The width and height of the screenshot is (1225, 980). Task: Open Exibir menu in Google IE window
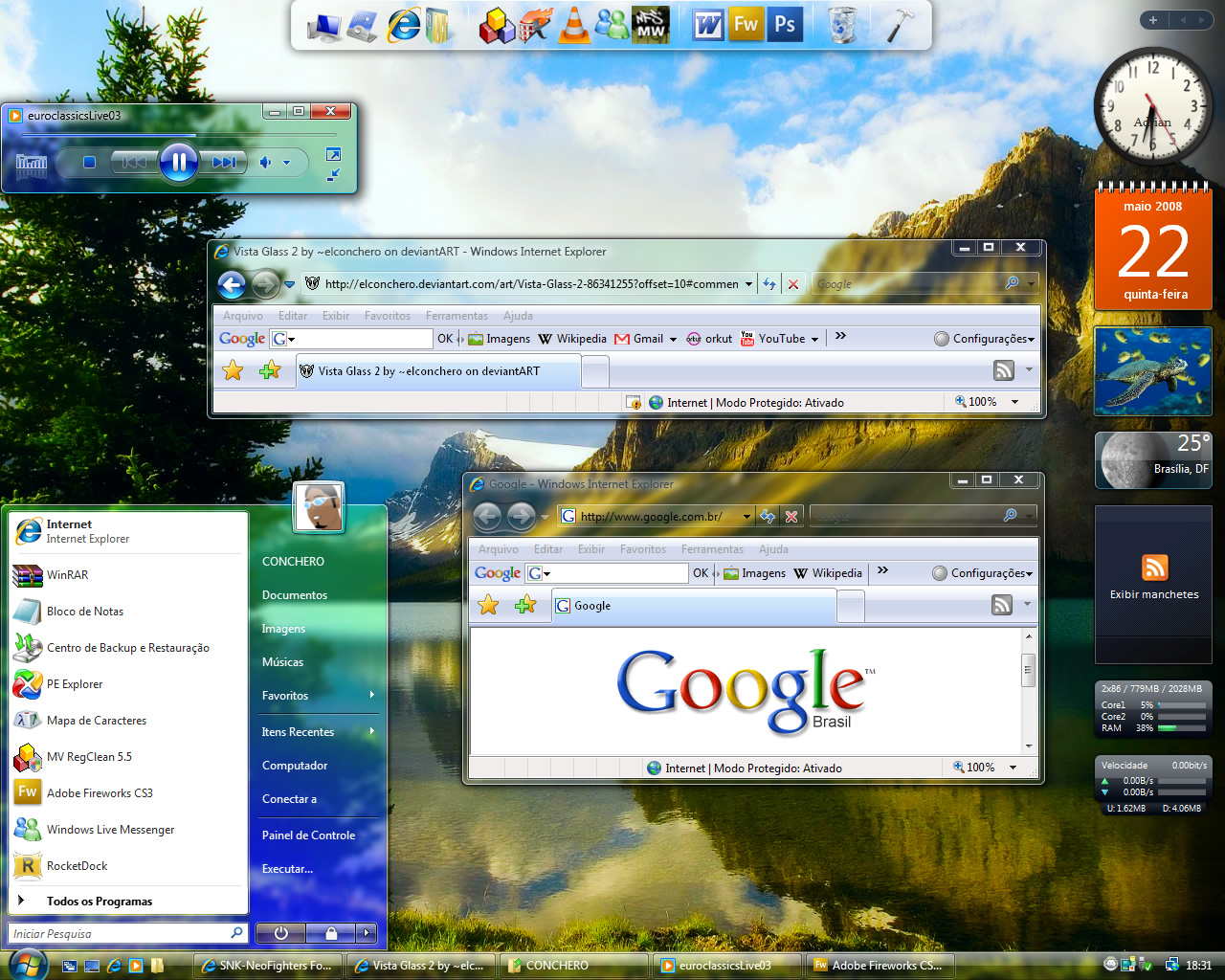(x=591, y=549)
